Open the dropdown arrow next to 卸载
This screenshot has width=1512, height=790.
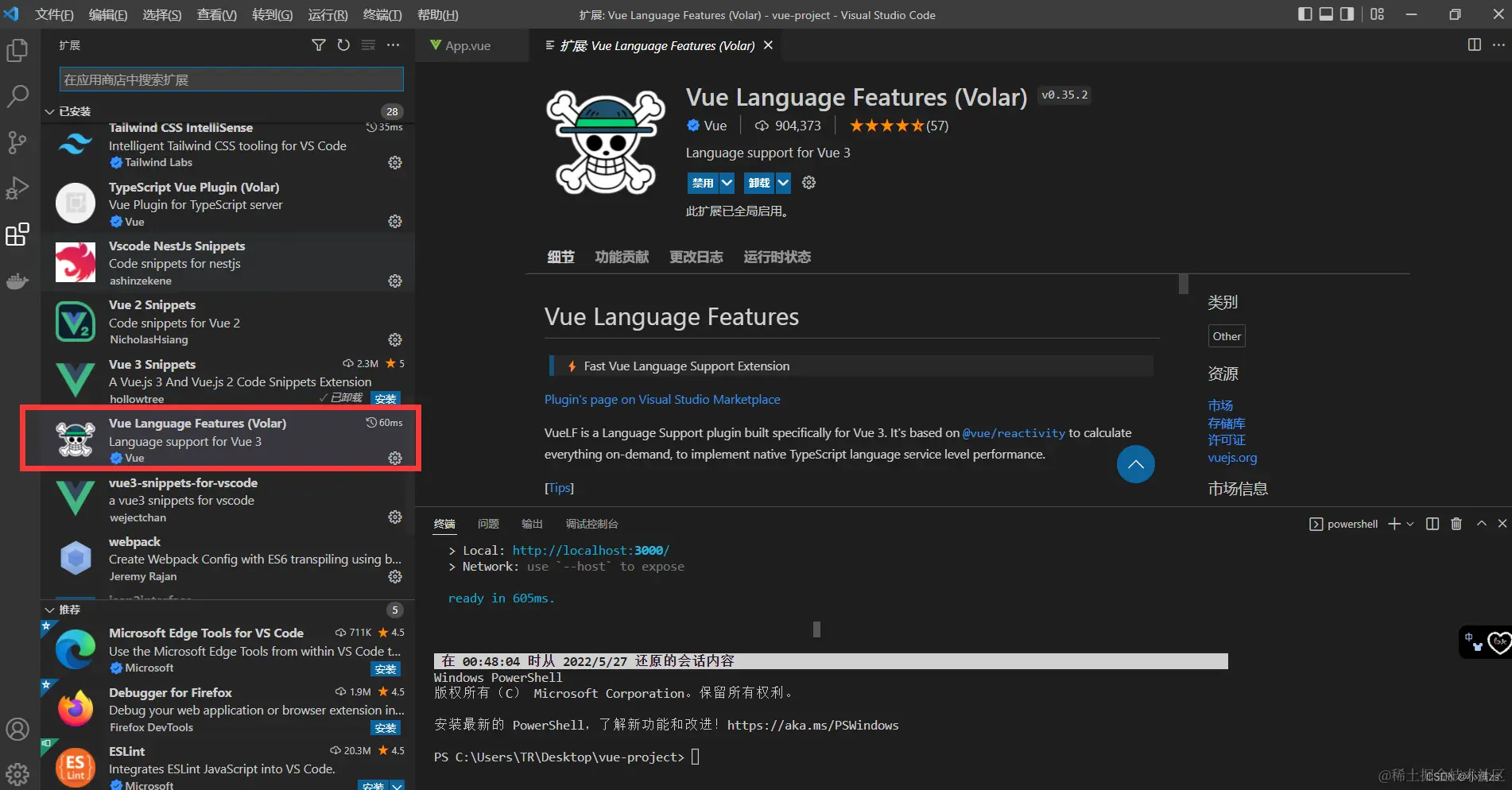point(783,183)
